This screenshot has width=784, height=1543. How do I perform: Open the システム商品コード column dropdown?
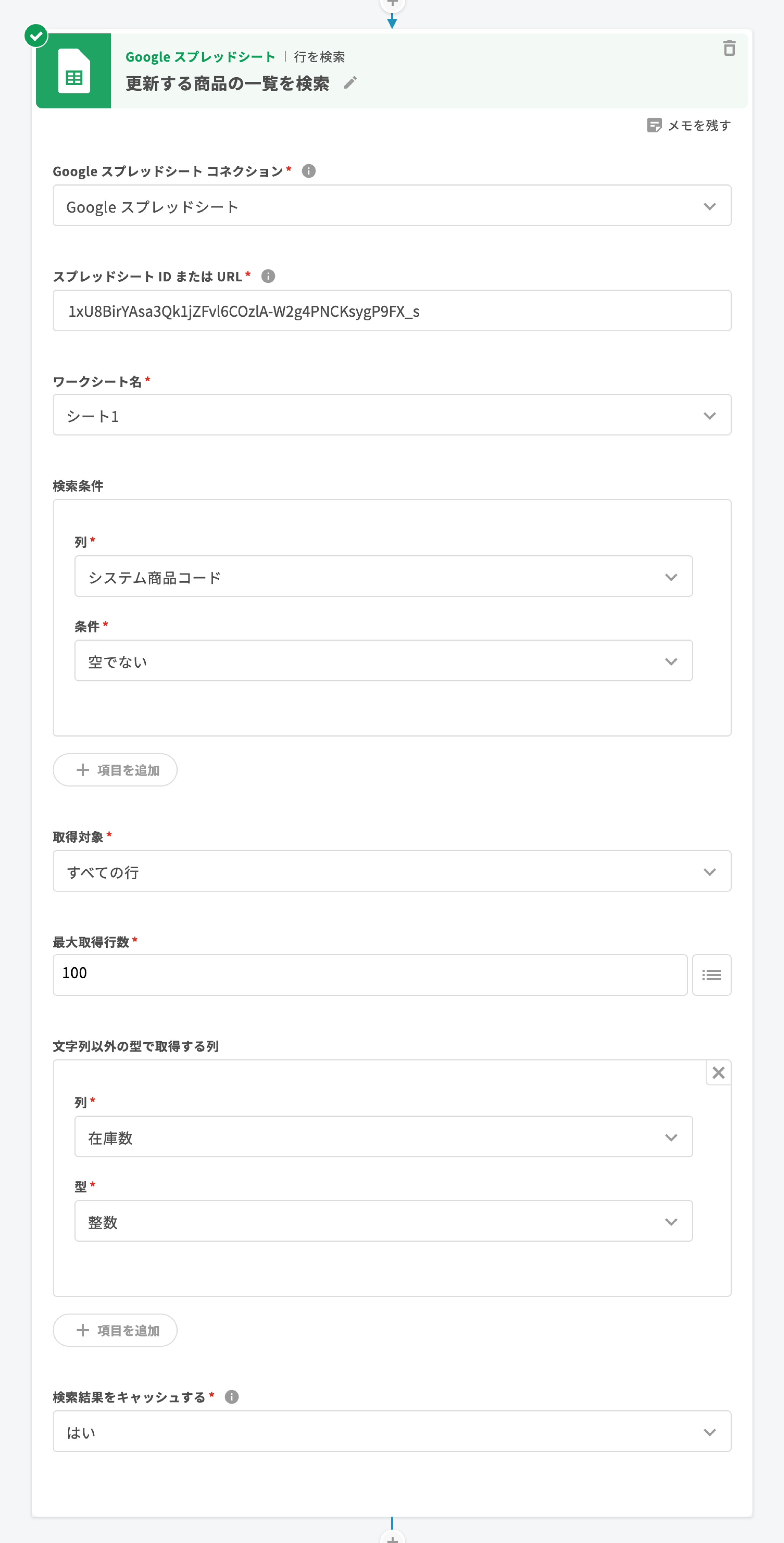tap(383, 576)
